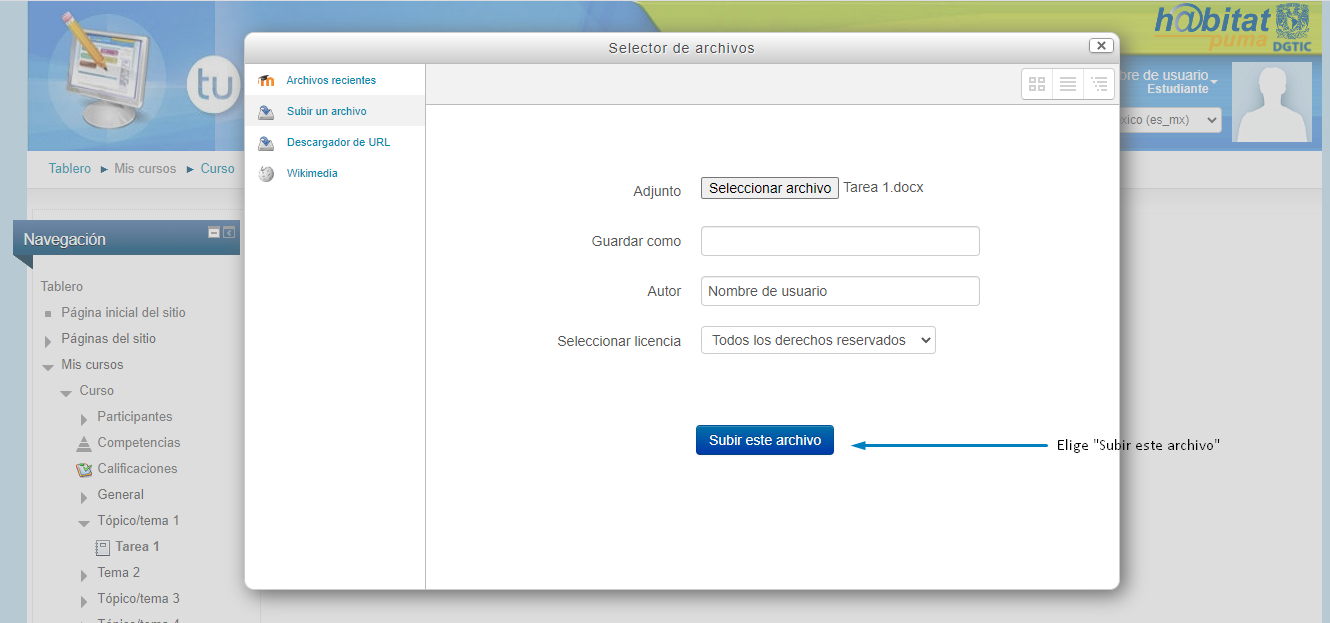This screenshot has width=1330, height=623.
Task: Click the user profile avatar picture
Action: click(1272, 103)
